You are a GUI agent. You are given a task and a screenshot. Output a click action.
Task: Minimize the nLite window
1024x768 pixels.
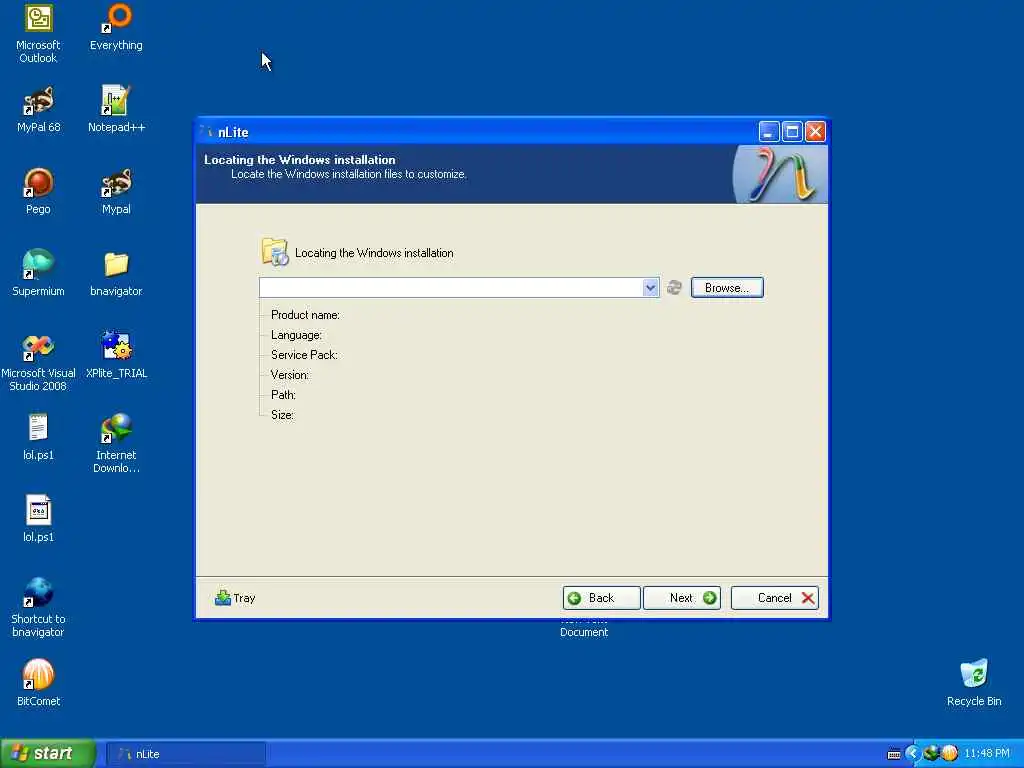tap(769, 132)
